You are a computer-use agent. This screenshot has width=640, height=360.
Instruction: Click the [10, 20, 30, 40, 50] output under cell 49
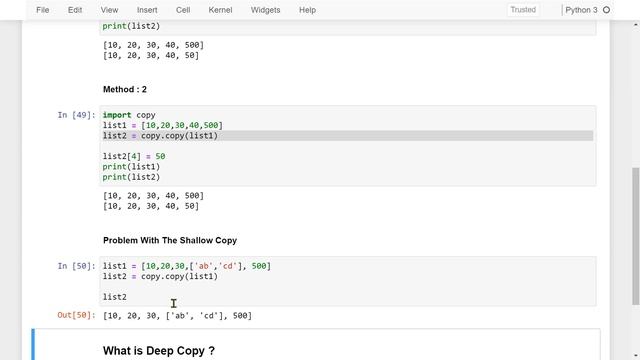(x=151, y=206)
